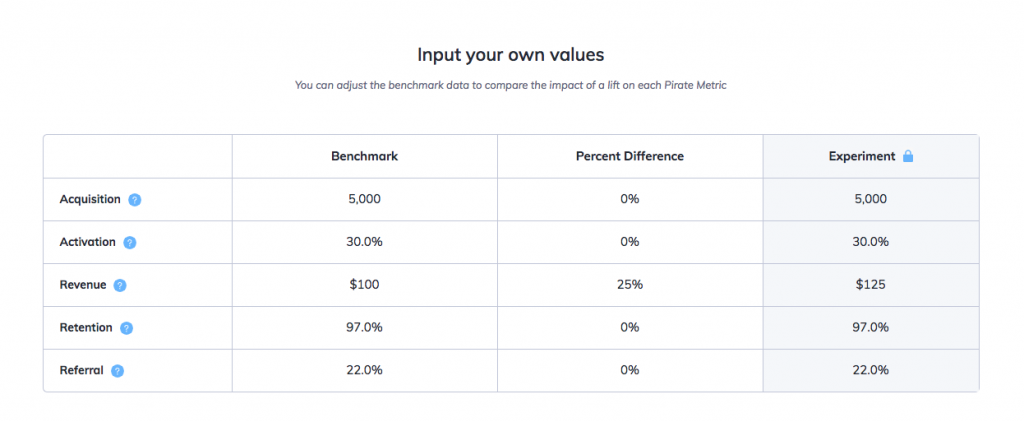Image resolution: width=1024 pixels, height=422 pixels.
Task: Click the Revenue benchmark $100 field
Action: 364,285
